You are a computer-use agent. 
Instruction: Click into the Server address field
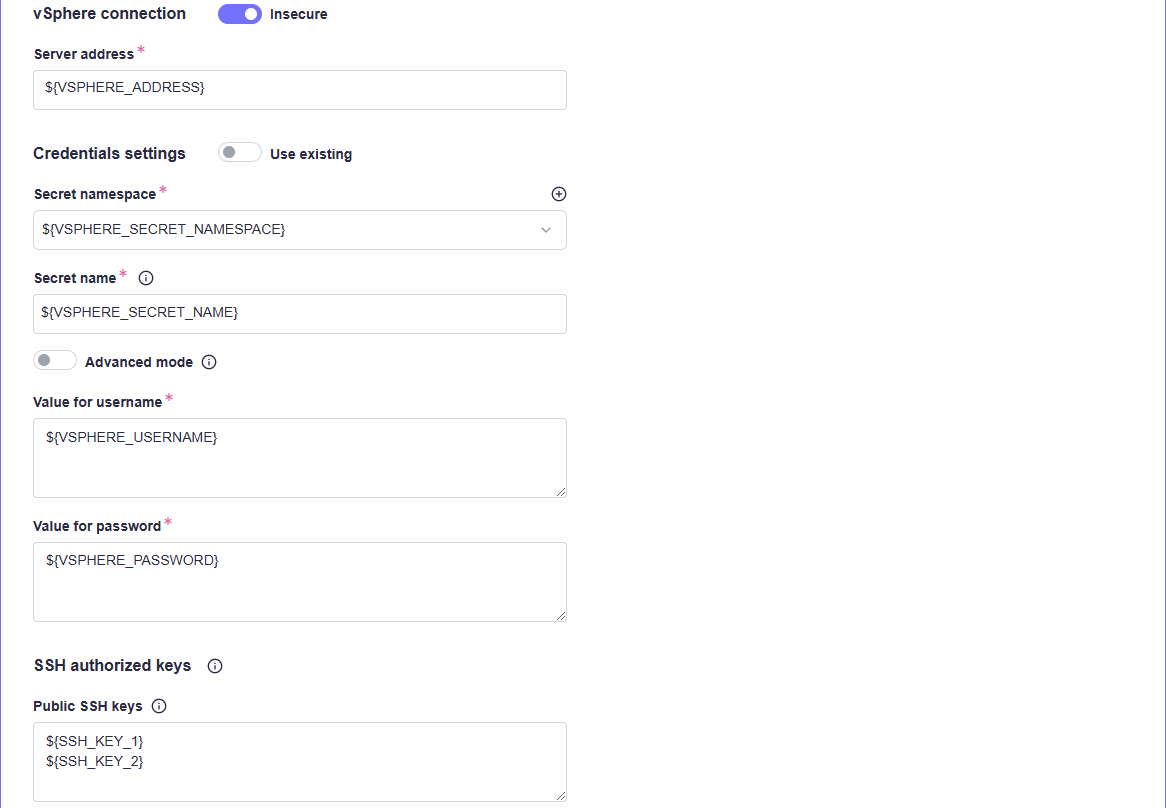pyautogui.click(x=300, y=89)
